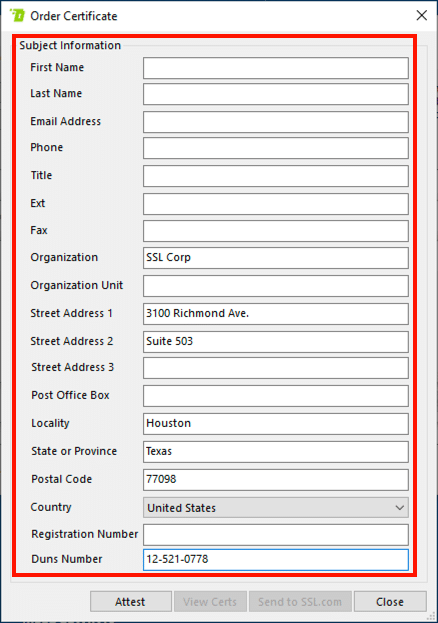
Task: Click the Duns Number field
Action: pyautogui.click(x=275, y=559)
